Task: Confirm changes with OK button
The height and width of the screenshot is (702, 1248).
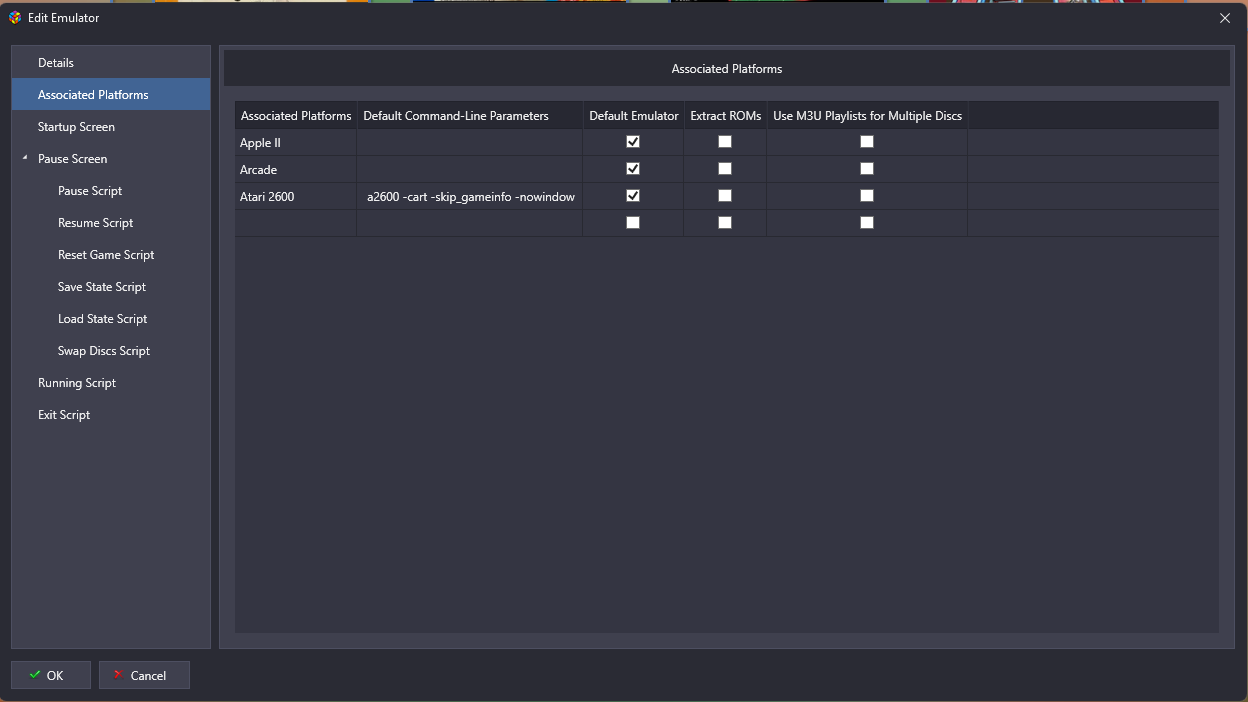Action: [51, 675]
